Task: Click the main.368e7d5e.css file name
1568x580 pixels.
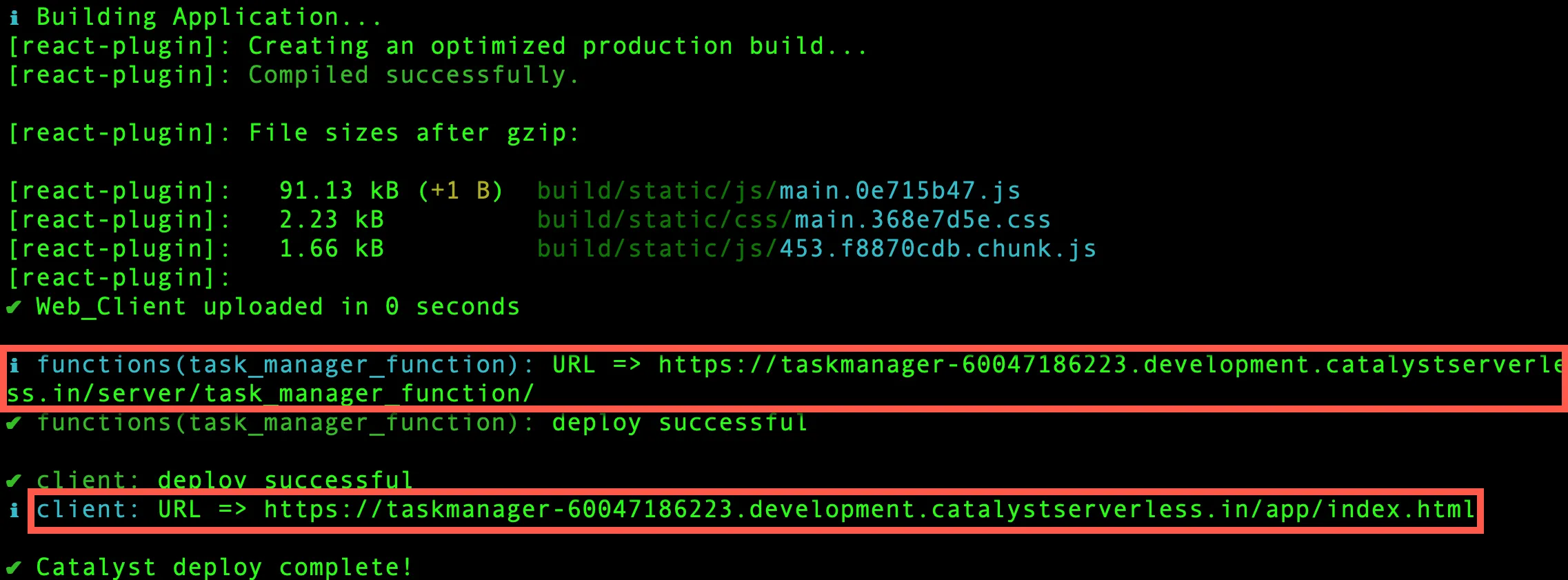Action: (x=922, y=220)
